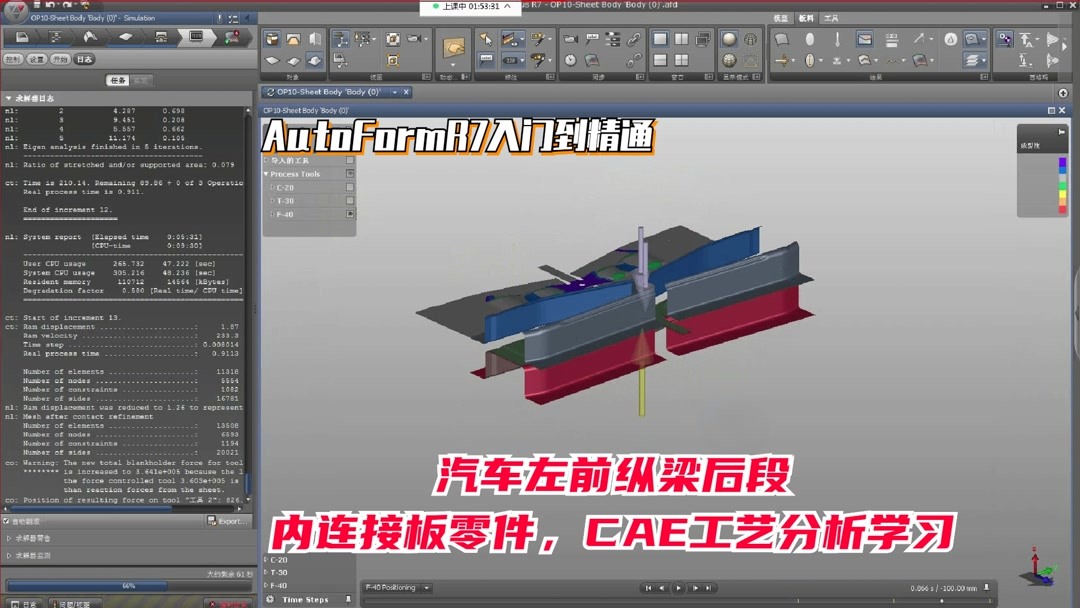Select the shaded sphere display mode icon
The width and height of the screenshot is (1080, 608).
(730, 38)
